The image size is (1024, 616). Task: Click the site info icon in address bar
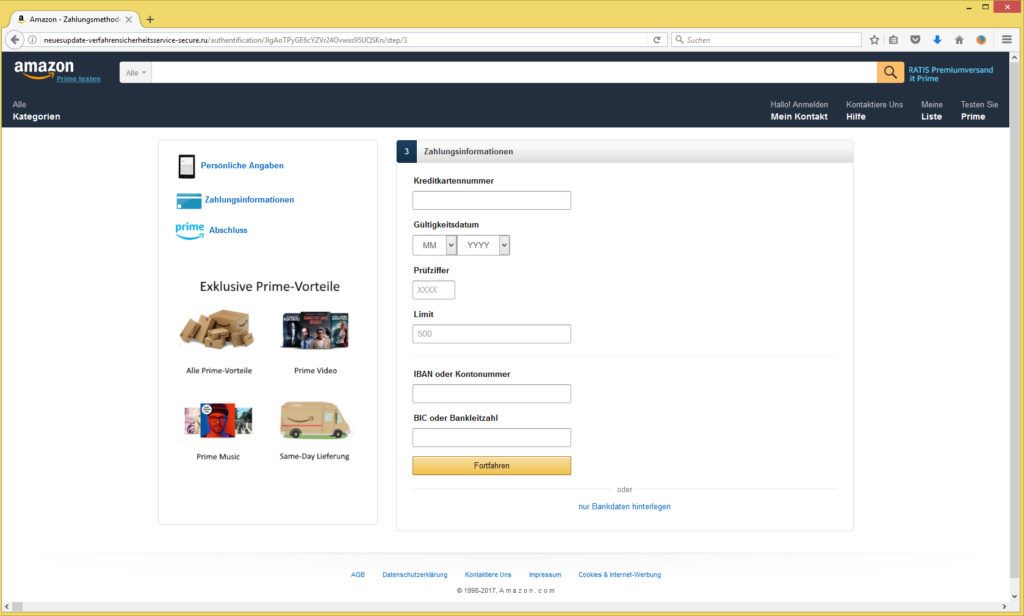[33, 40]
